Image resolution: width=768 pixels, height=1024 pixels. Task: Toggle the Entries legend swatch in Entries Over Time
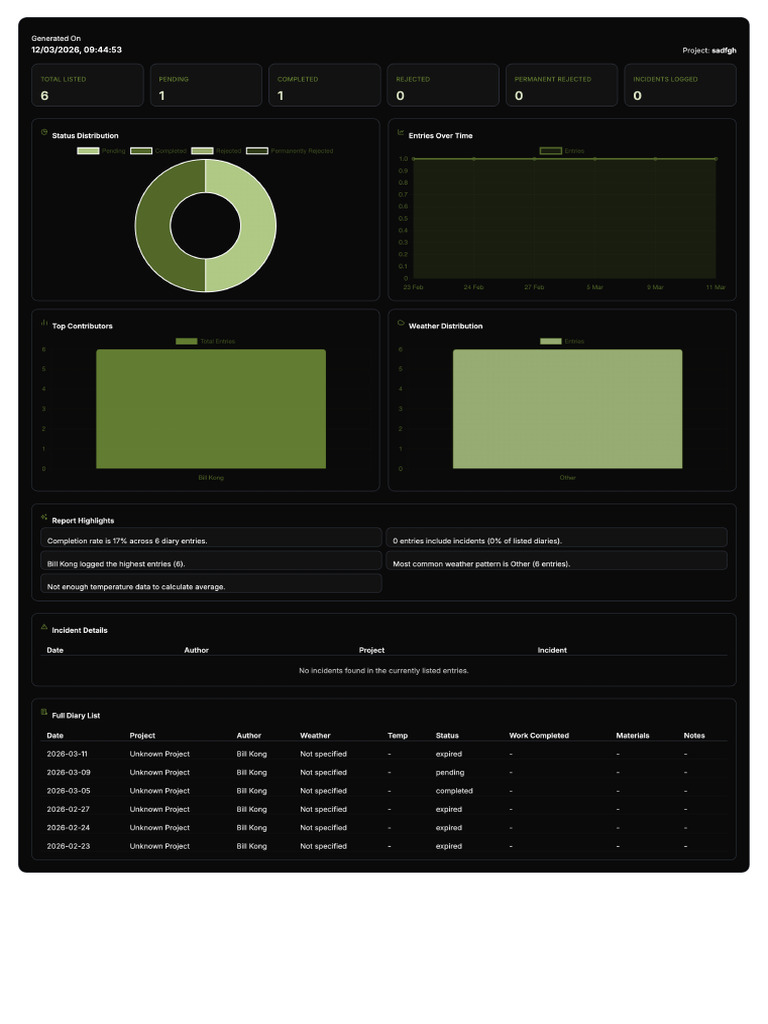(x=551, y=151)
